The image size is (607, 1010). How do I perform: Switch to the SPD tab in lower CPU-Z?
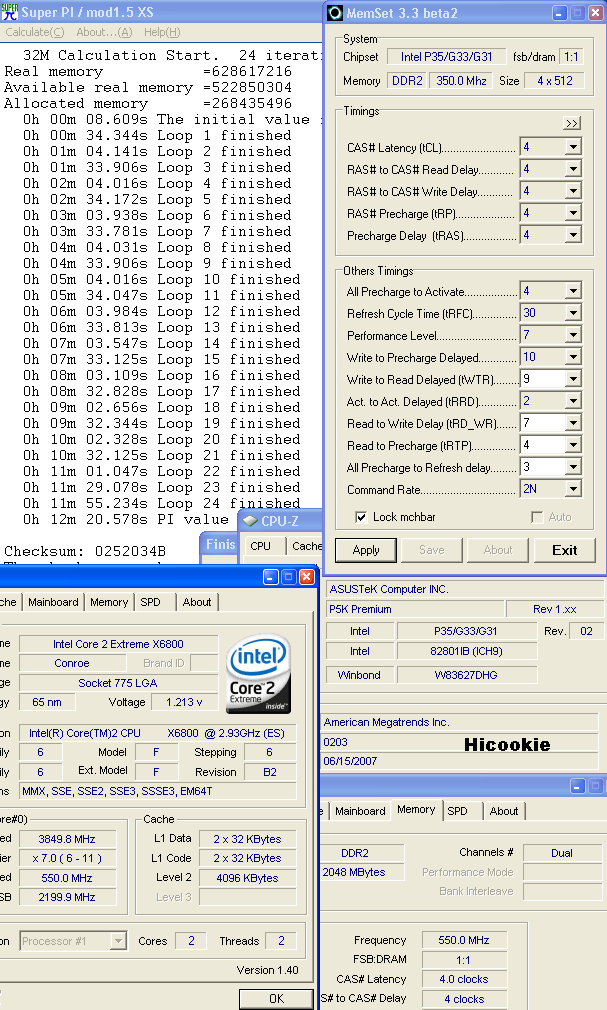click(x=457, y=811)
